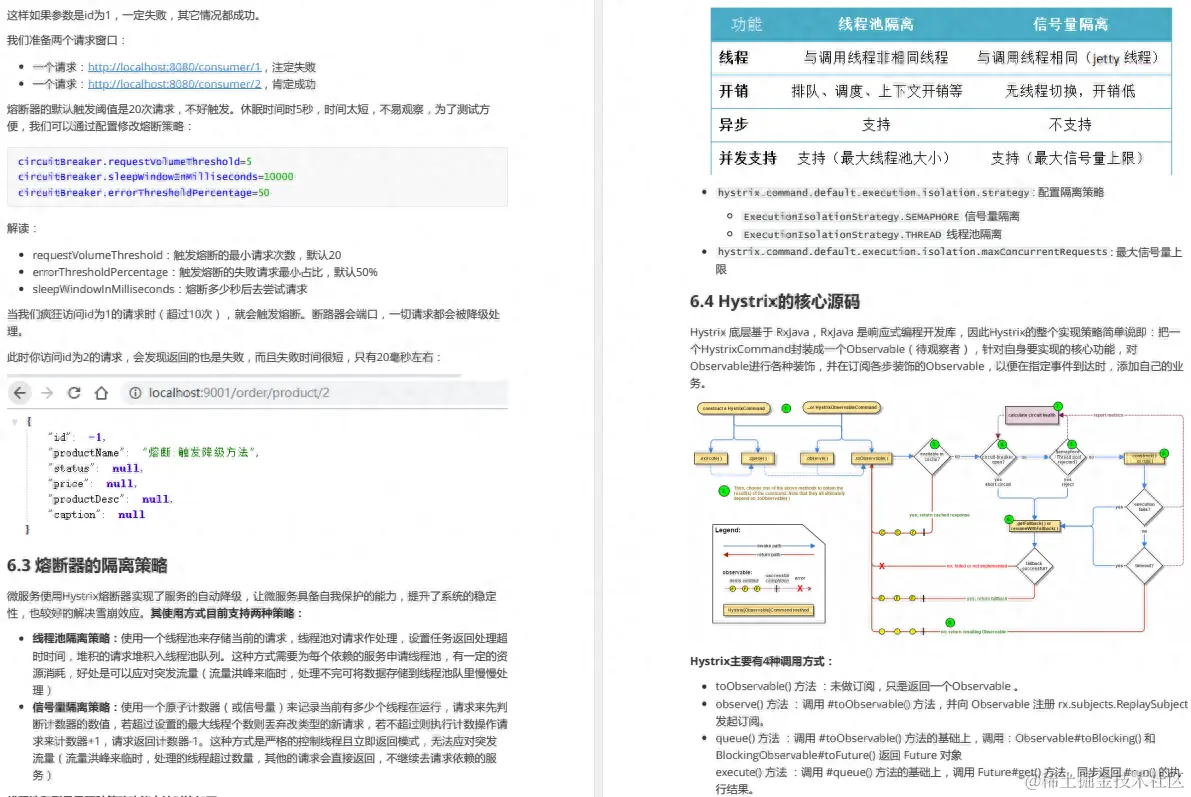Click the "requestVolumeThreshold：触发熔断的最小请求次数" bullet
Image resolution: width=1191 pixels, height=797 pixels.
(186, 255)
